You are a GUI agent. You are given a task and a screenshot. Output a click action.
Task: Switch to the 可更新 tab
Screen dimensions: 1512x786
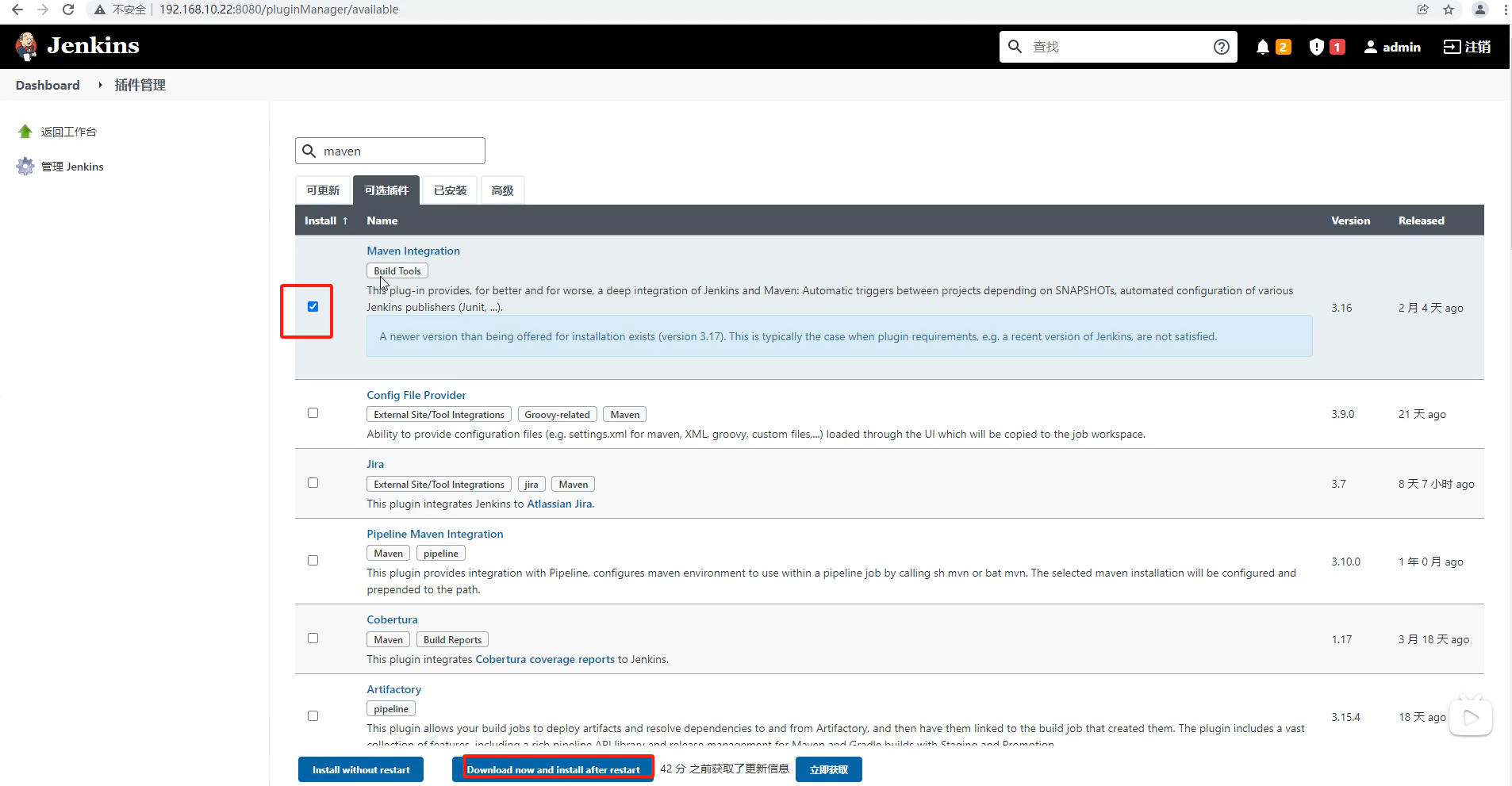323,190
